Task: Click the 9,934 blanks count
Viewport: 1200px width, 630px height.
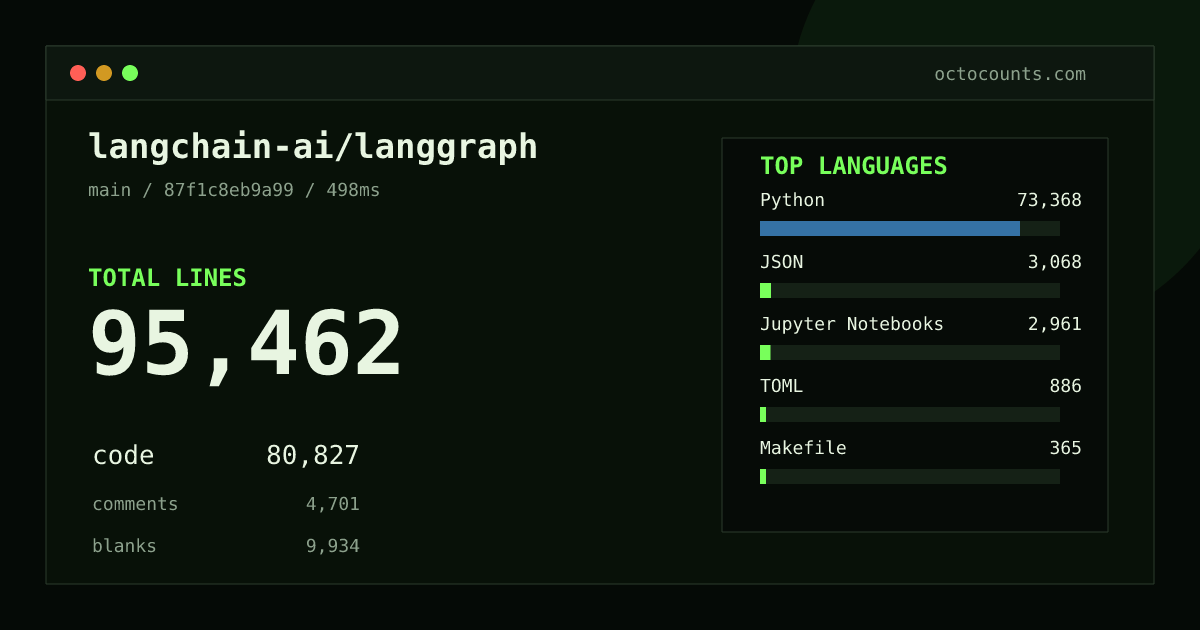Action: tap(333, 546)
